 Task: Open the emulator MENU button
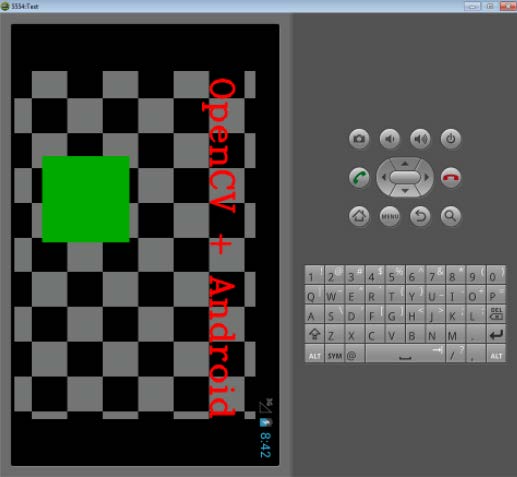pyautogui.click(x=390, y=216)
